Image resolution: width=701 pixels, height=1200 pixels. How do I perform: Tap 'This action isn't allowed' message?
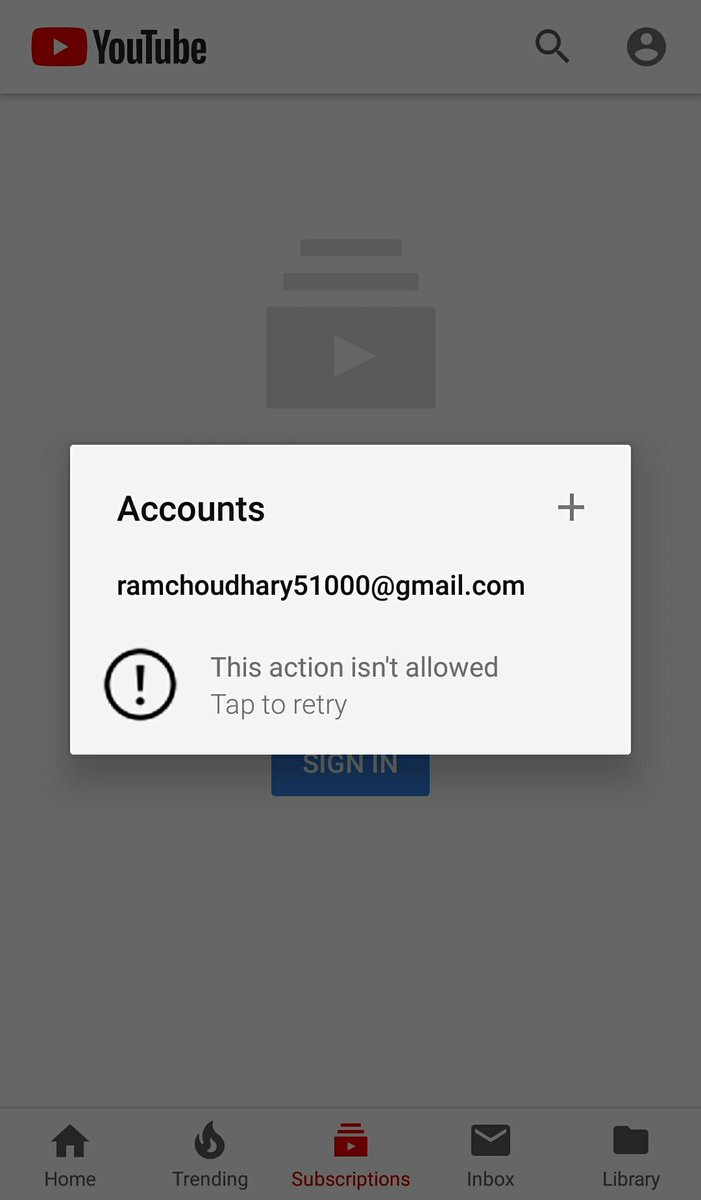point(354,667)
